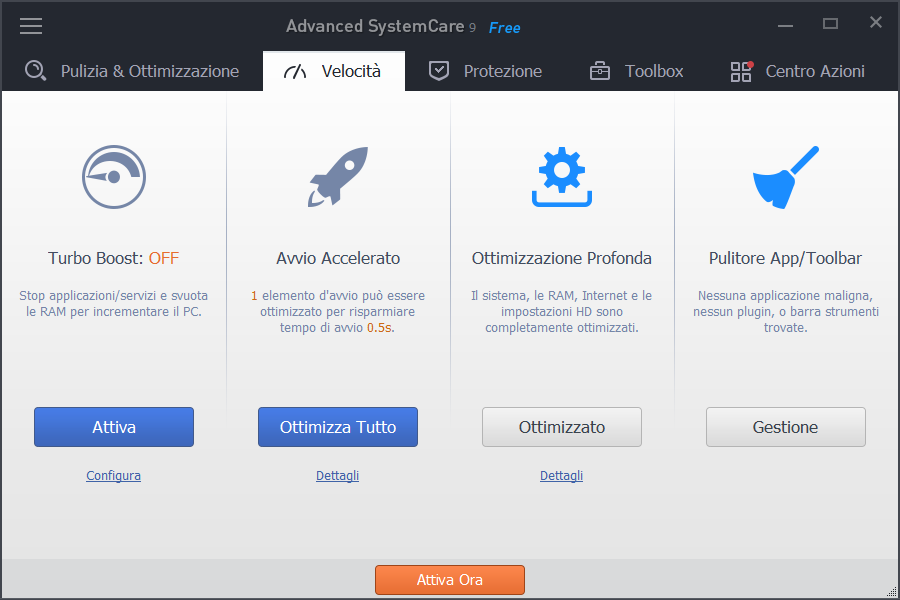Click the Turbo Boost speedometer icon
900x600 pixels.
coord(114,177)
